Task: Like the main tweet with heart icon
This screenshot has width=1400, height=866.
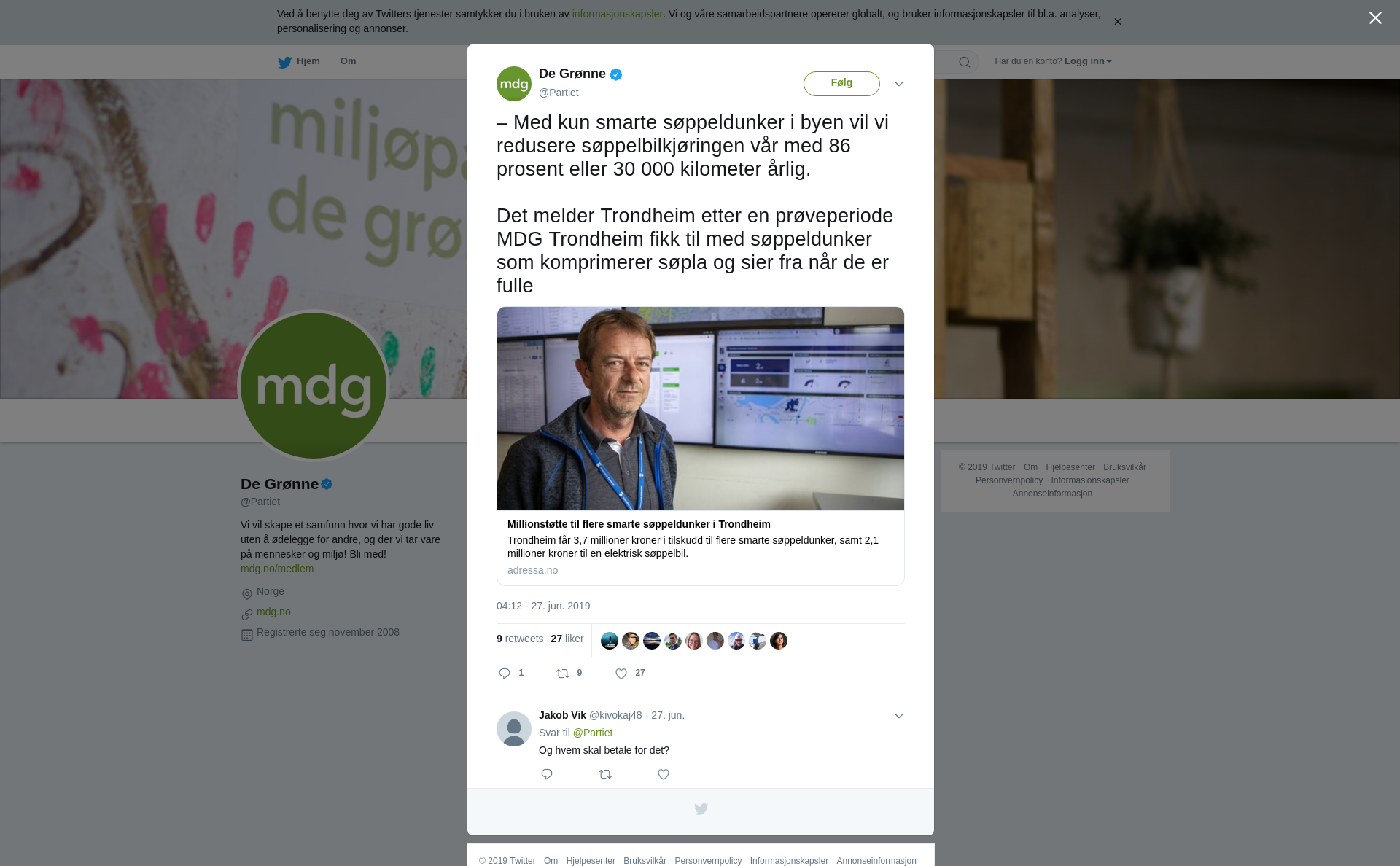Action: pyautogui.click(x=621, y=674)
